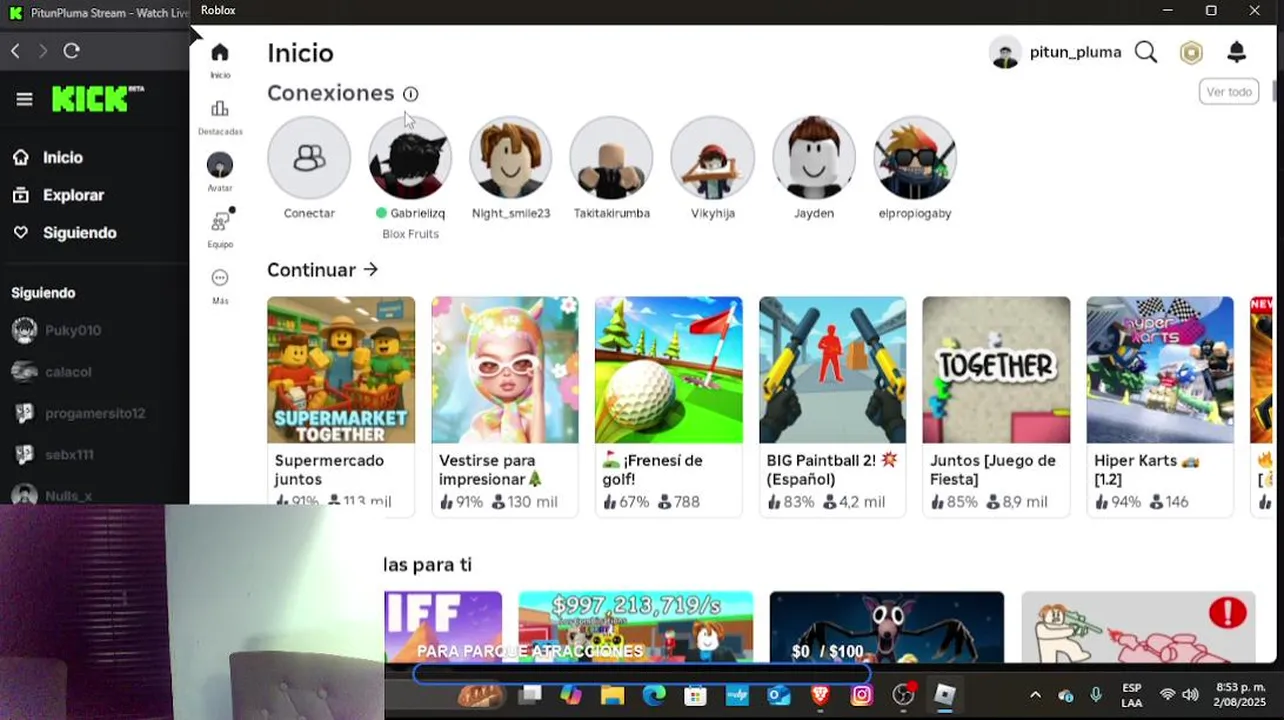The height and width of the screenshot is (720, 1284).
Task: Open Siguiendo in Kick sidebar
Action: click(65, 232)
